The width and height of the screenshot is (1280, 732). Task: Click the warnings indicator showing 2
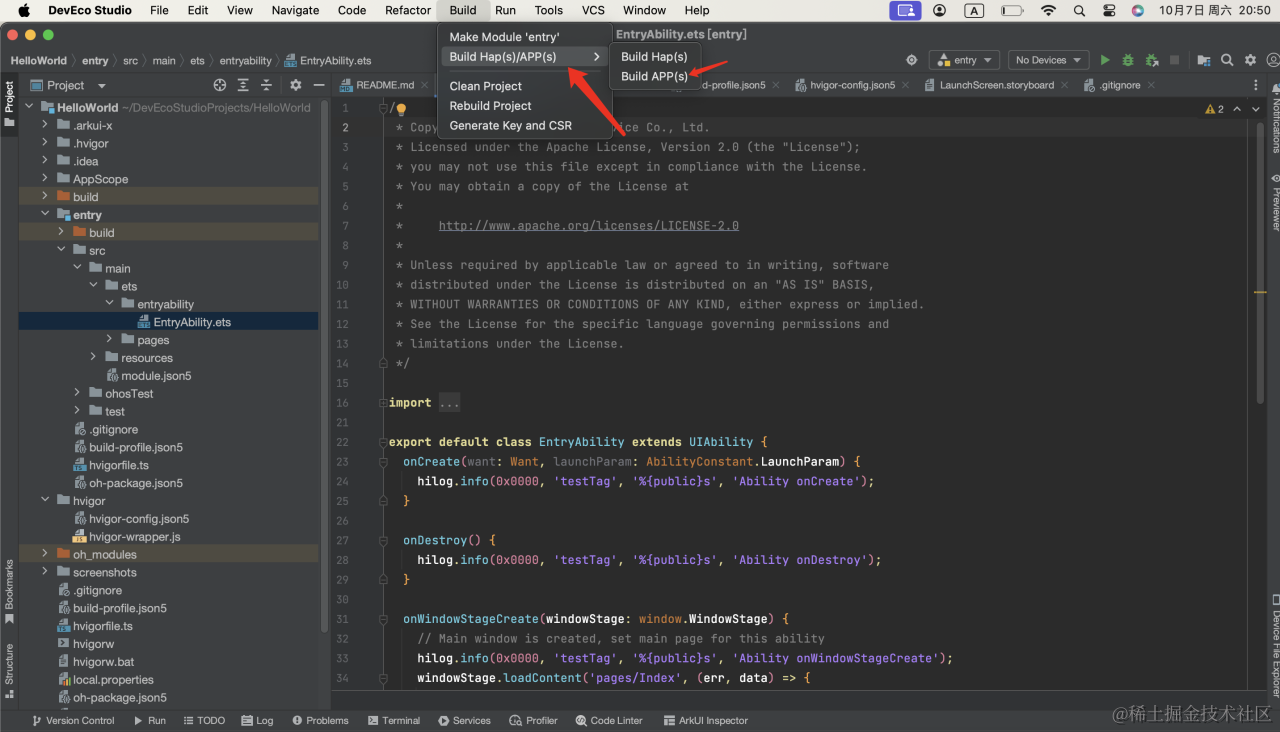(x=1215, y=109)
